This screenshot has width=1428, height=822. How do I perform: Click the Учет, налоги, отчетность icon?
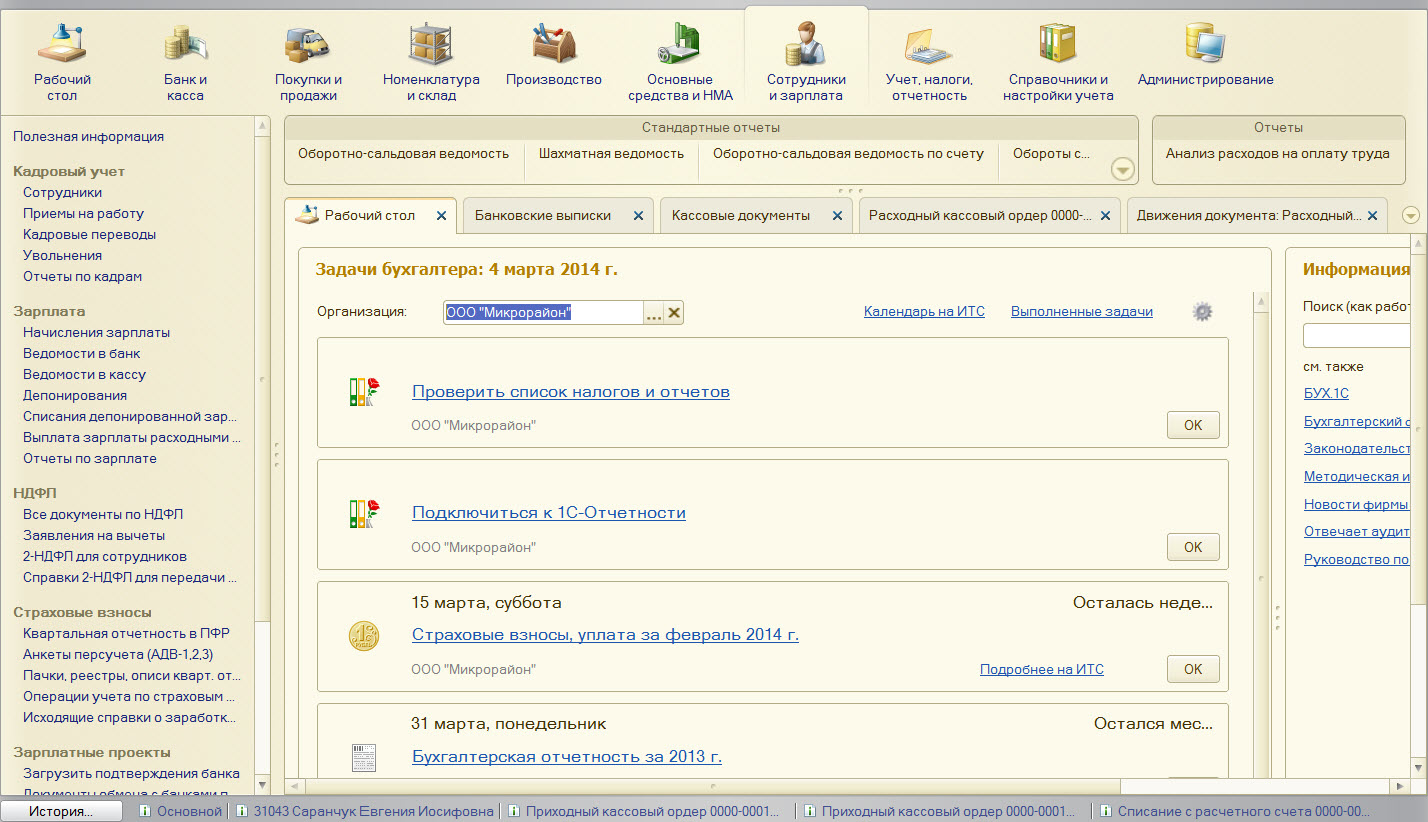929,46
